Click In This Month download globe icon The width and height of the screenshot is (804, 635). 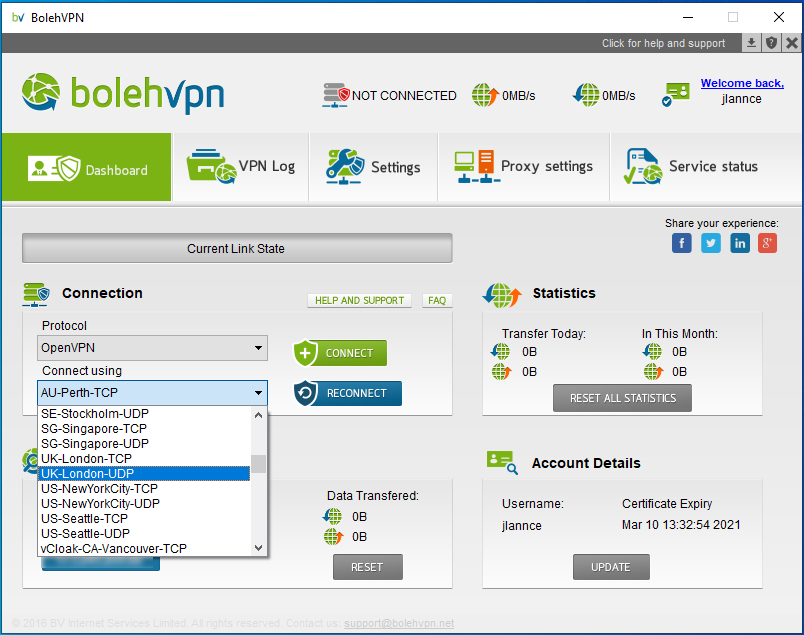click(652, 352)
